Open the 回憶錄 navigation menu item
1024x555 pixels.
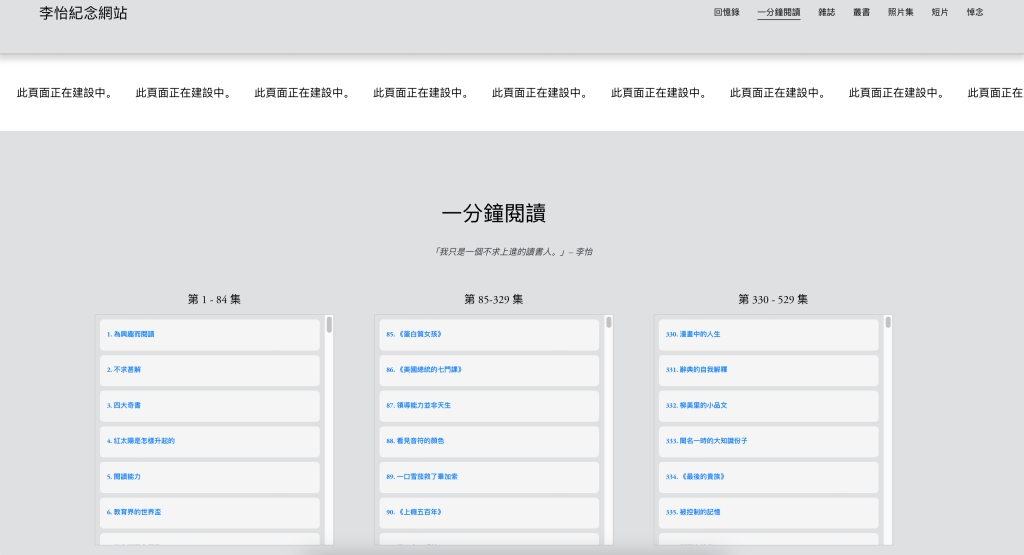tap(726, 12)
